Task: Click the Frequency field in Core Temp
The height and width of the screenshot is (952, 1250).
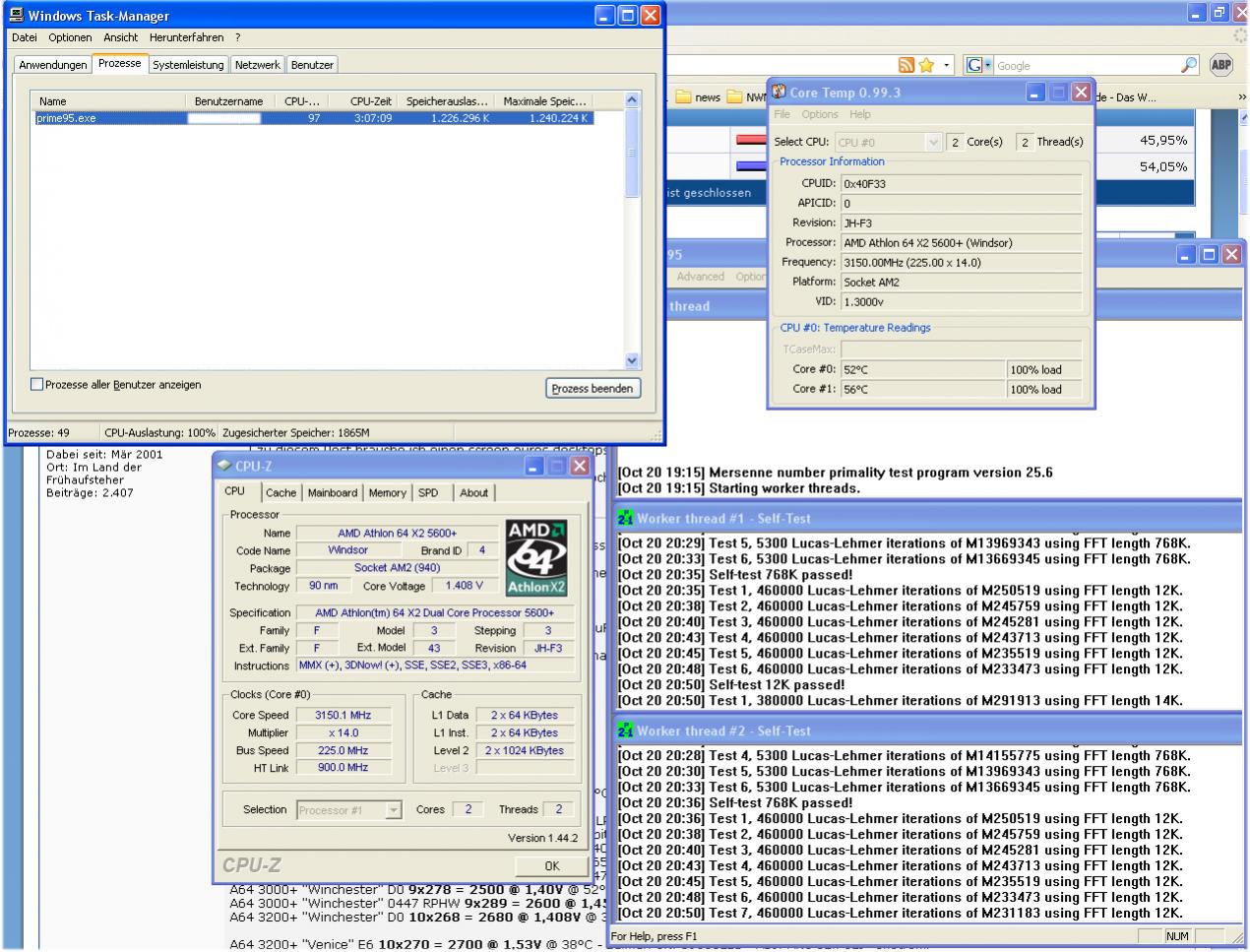Action: [961, 263]
